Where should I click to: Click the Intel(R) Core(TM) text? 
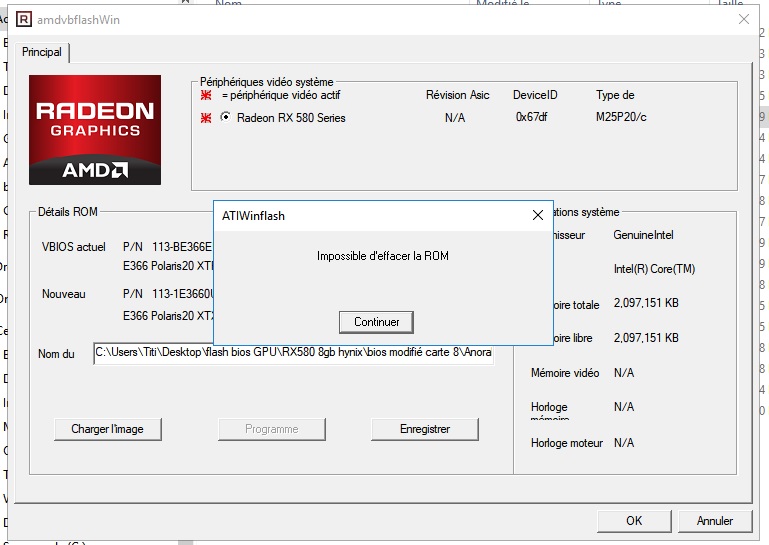[x=654, y=269]
